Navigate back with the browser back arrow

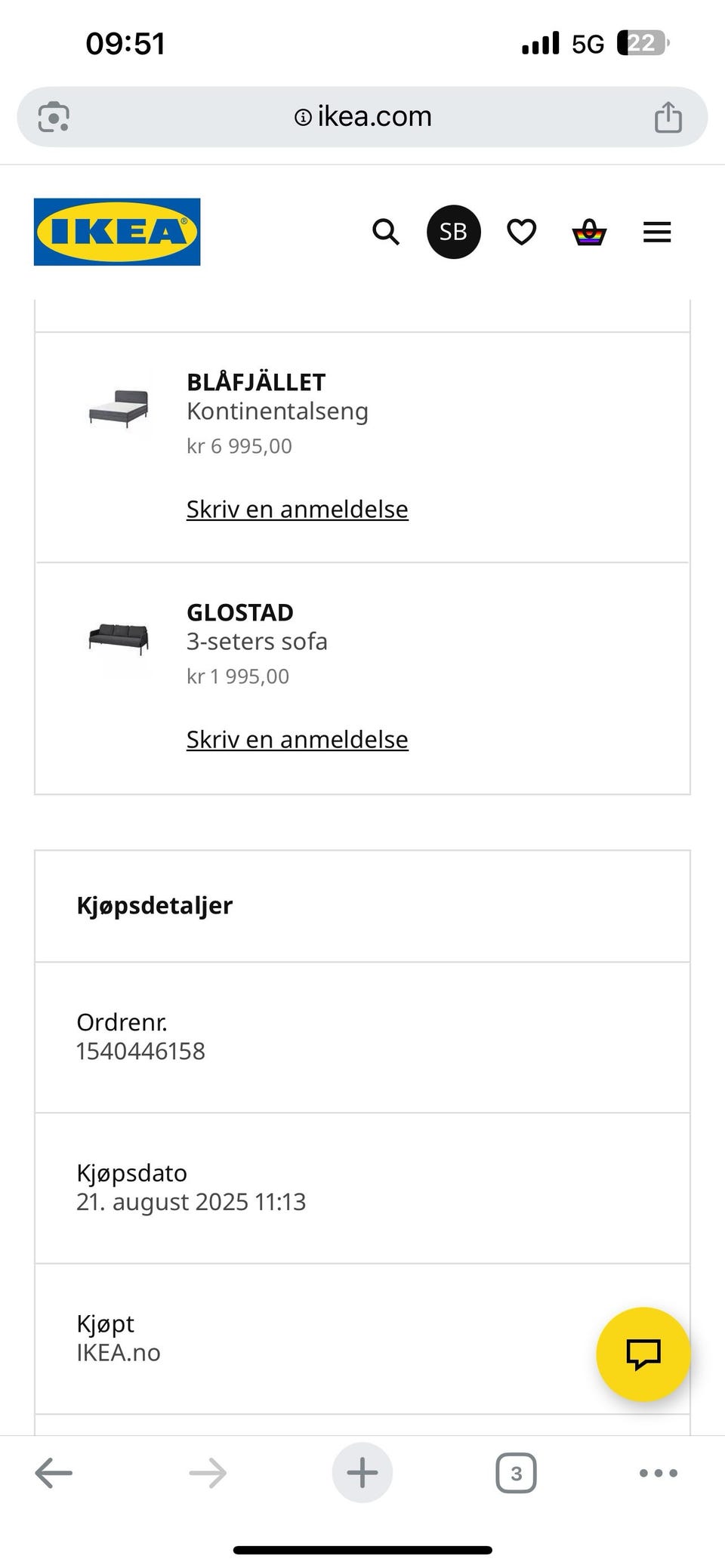coord(53,1472)
